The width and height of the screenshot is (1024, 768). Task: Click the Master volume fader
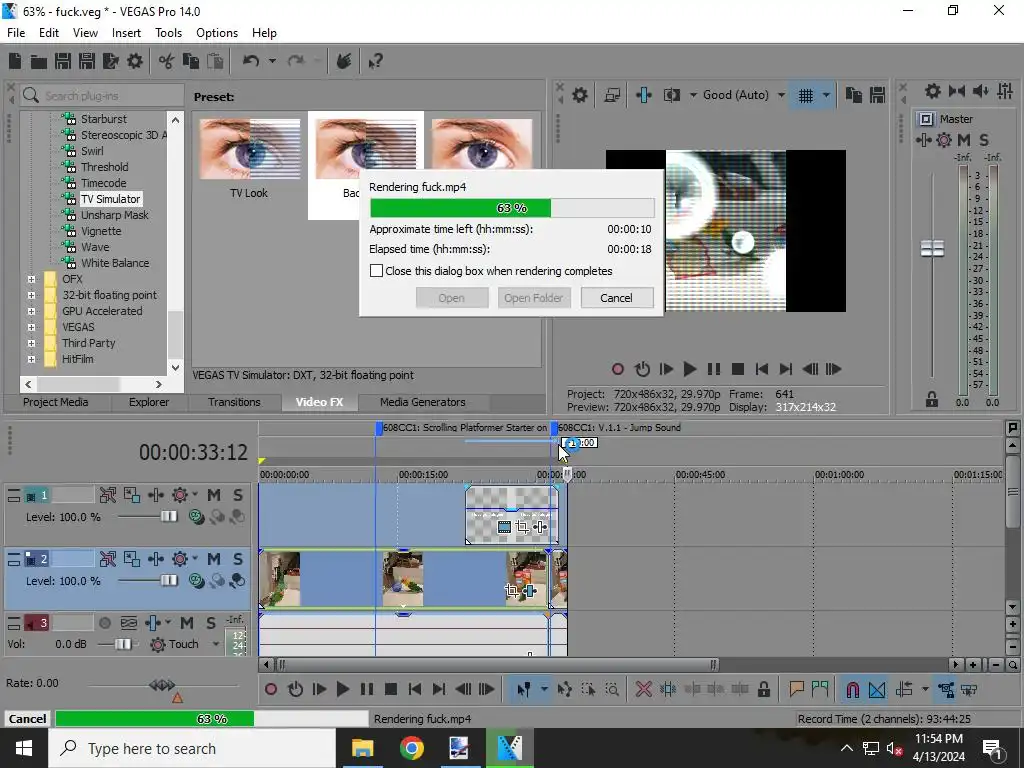point(933,248)
